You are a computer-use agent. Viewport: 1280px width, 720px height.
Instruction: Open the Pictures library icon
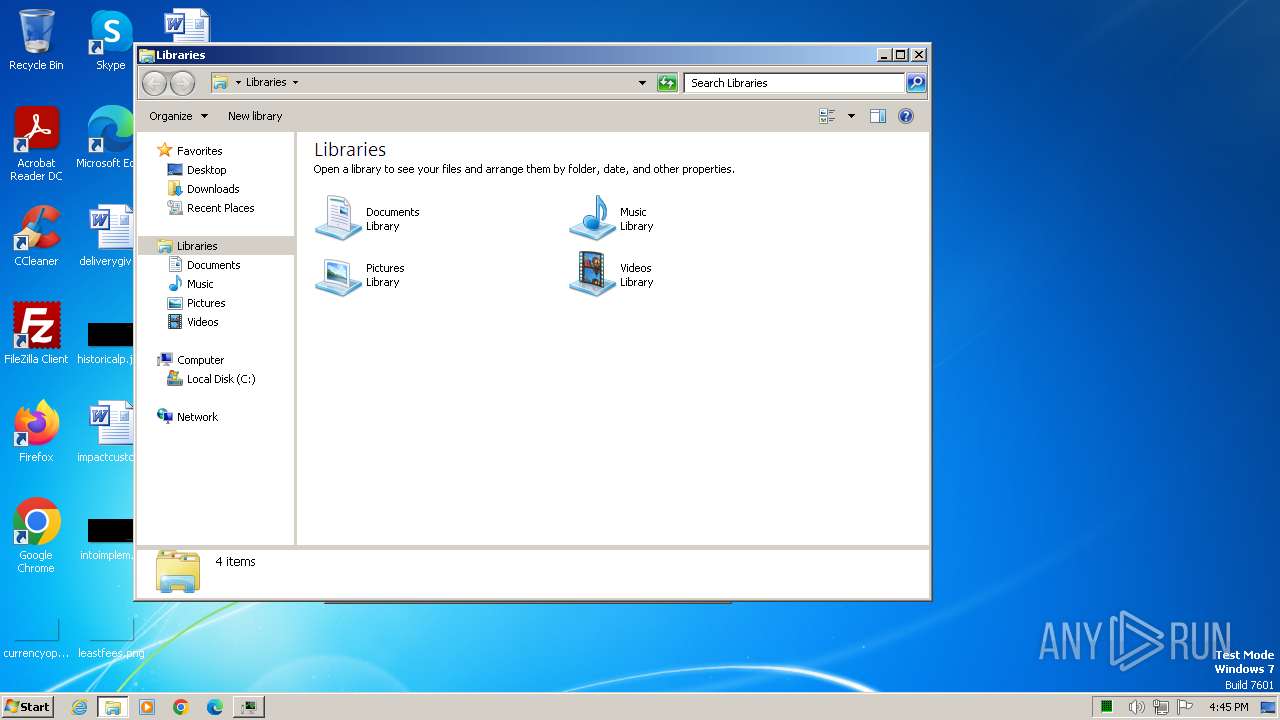pos(338,275)
